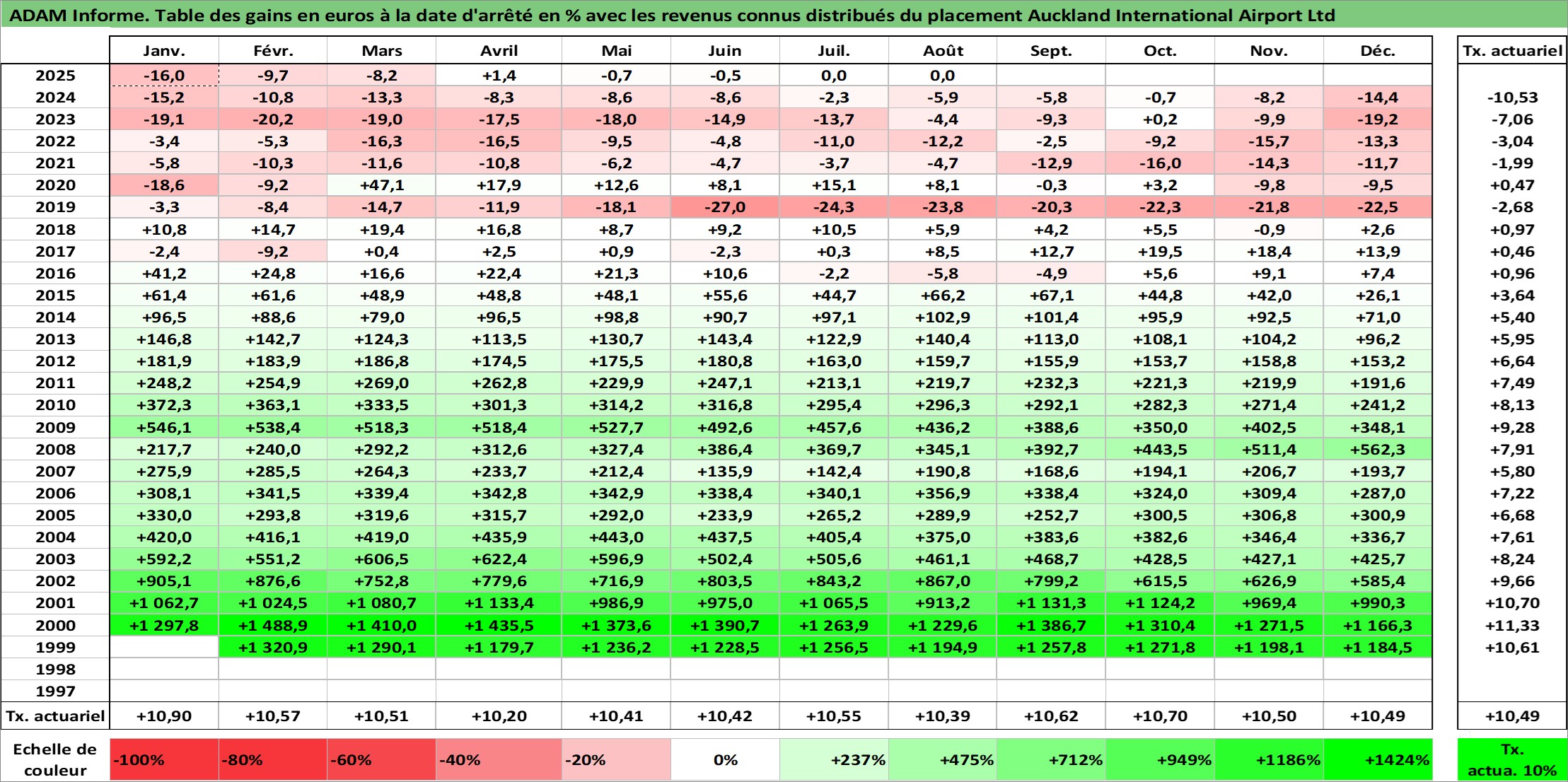Screen dimensions: 1568x782
Task: Click the -20,2 cell in 2023 row
Action: click(x=273, y=119)
